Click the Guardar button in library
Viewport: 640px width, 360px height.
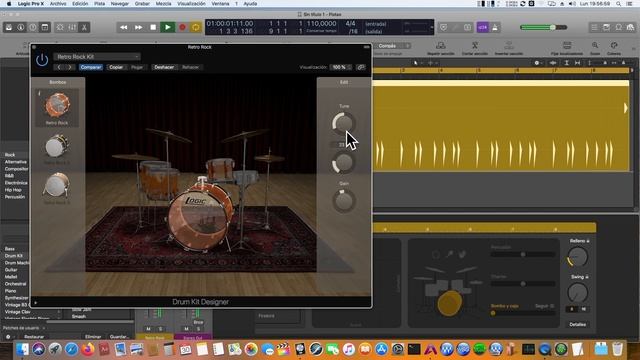coord(119,337)
